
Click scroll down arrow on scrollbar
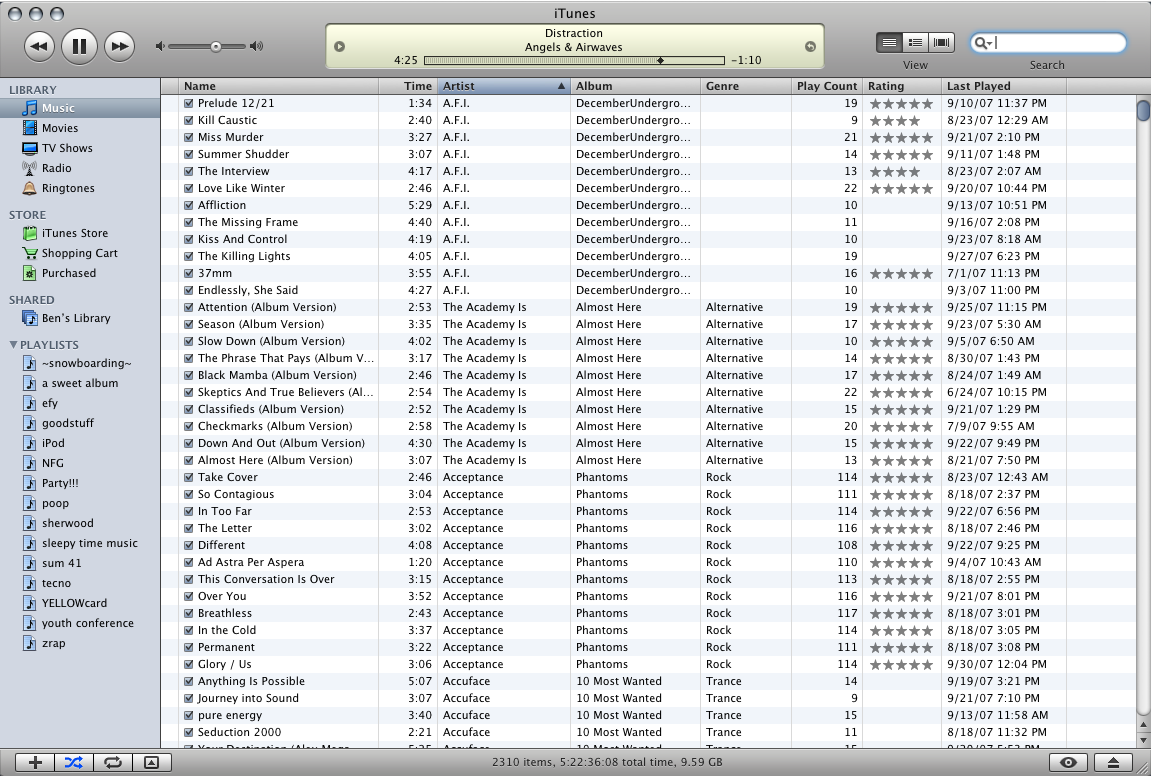(x=1143, y=739)
